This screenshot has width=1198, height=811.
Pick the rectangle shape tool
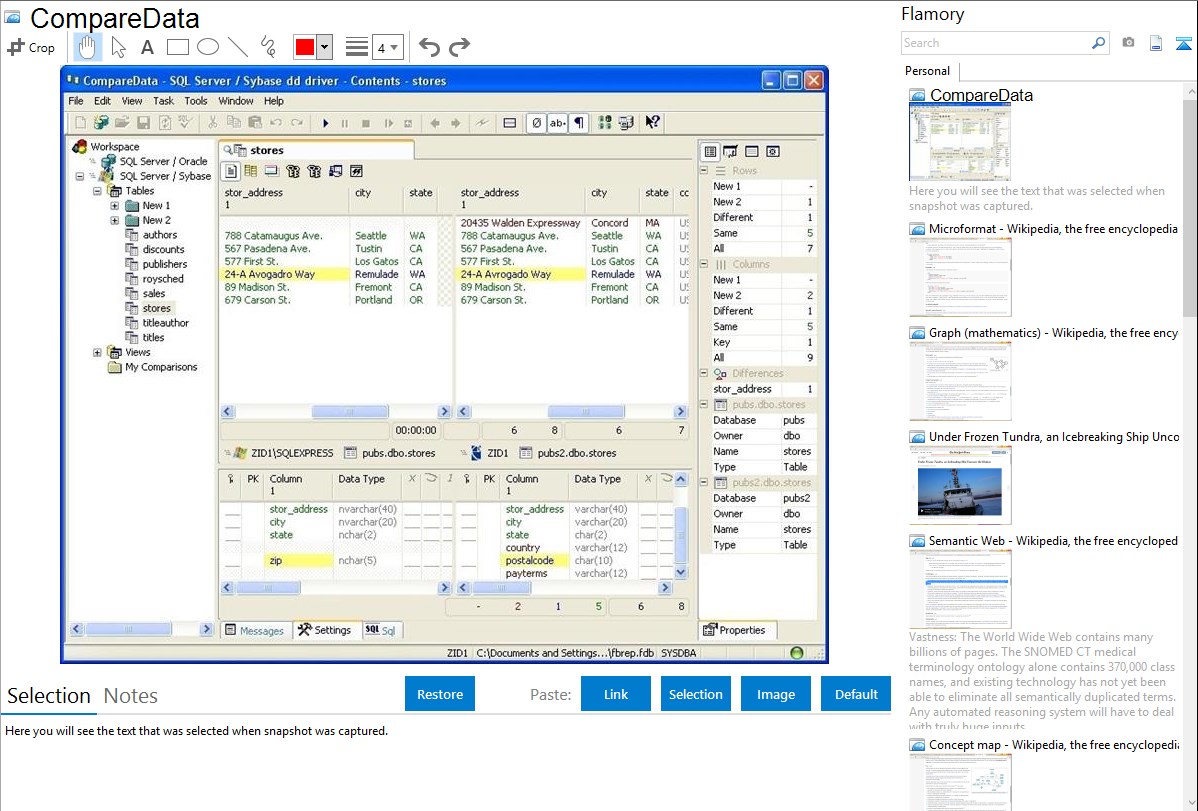[177, 47]
